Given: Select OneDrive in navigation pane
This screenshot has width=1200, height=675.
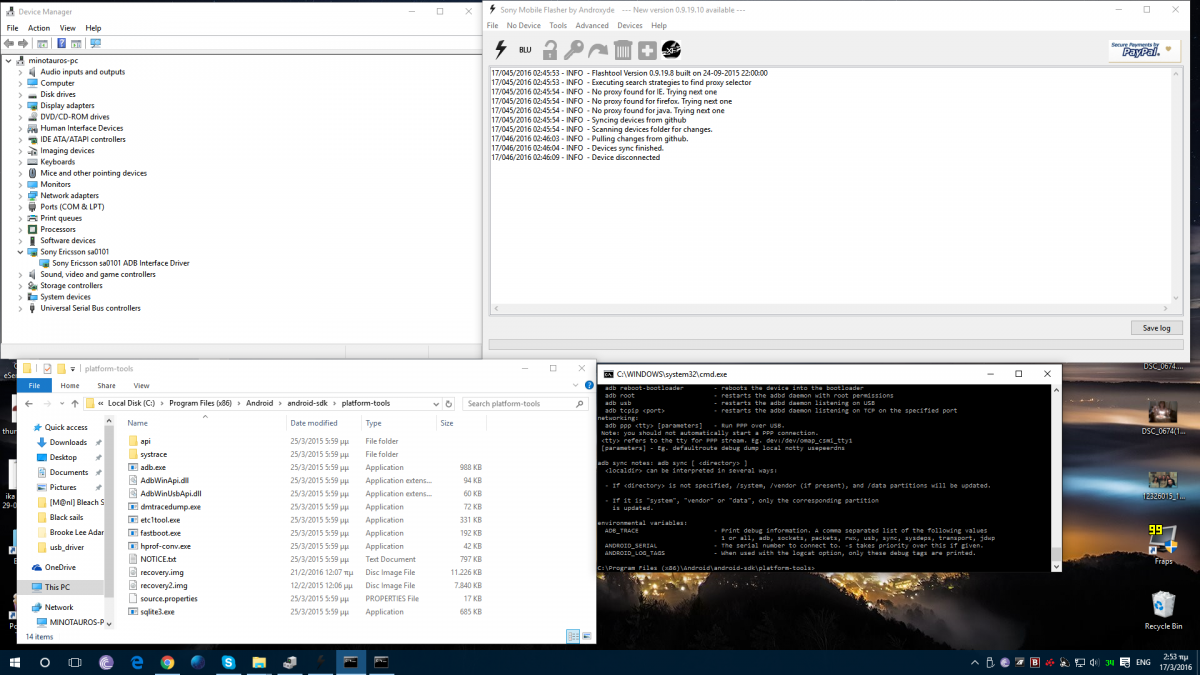Looking at the screenshot, I should 60,567.
